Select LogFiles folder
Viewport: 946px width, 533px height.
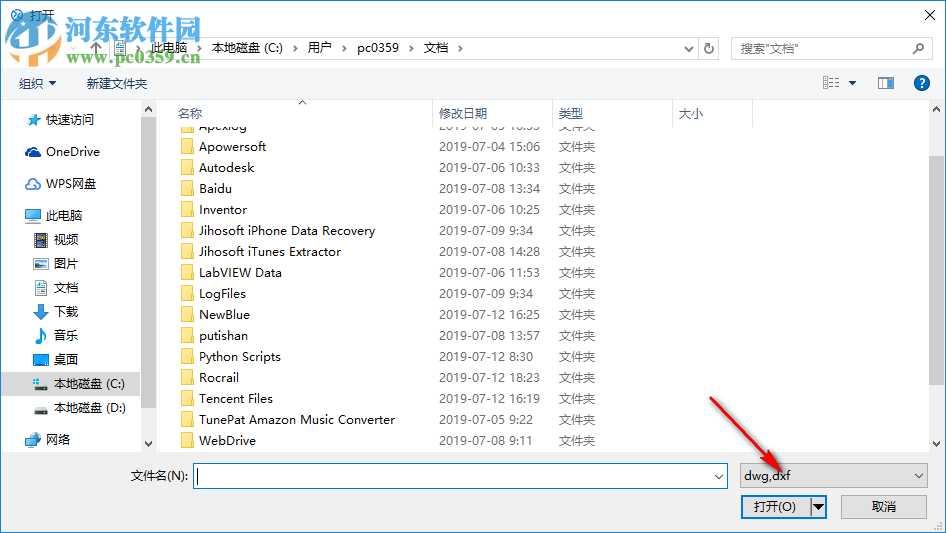222,294
